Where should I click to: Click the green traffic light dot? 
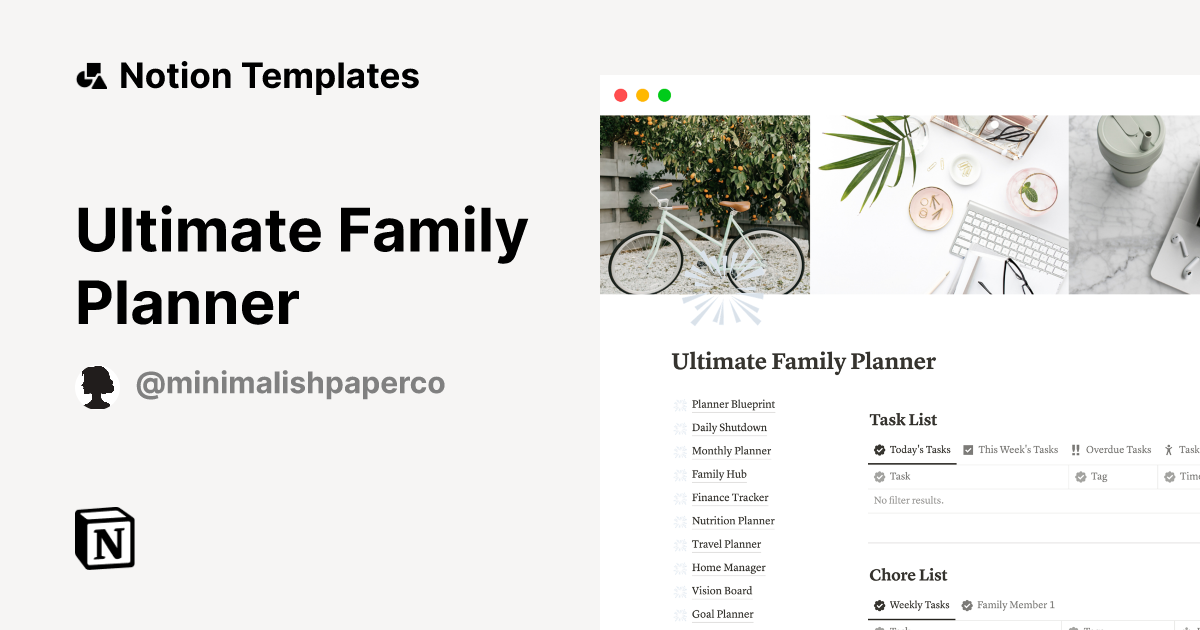[663, 93]
